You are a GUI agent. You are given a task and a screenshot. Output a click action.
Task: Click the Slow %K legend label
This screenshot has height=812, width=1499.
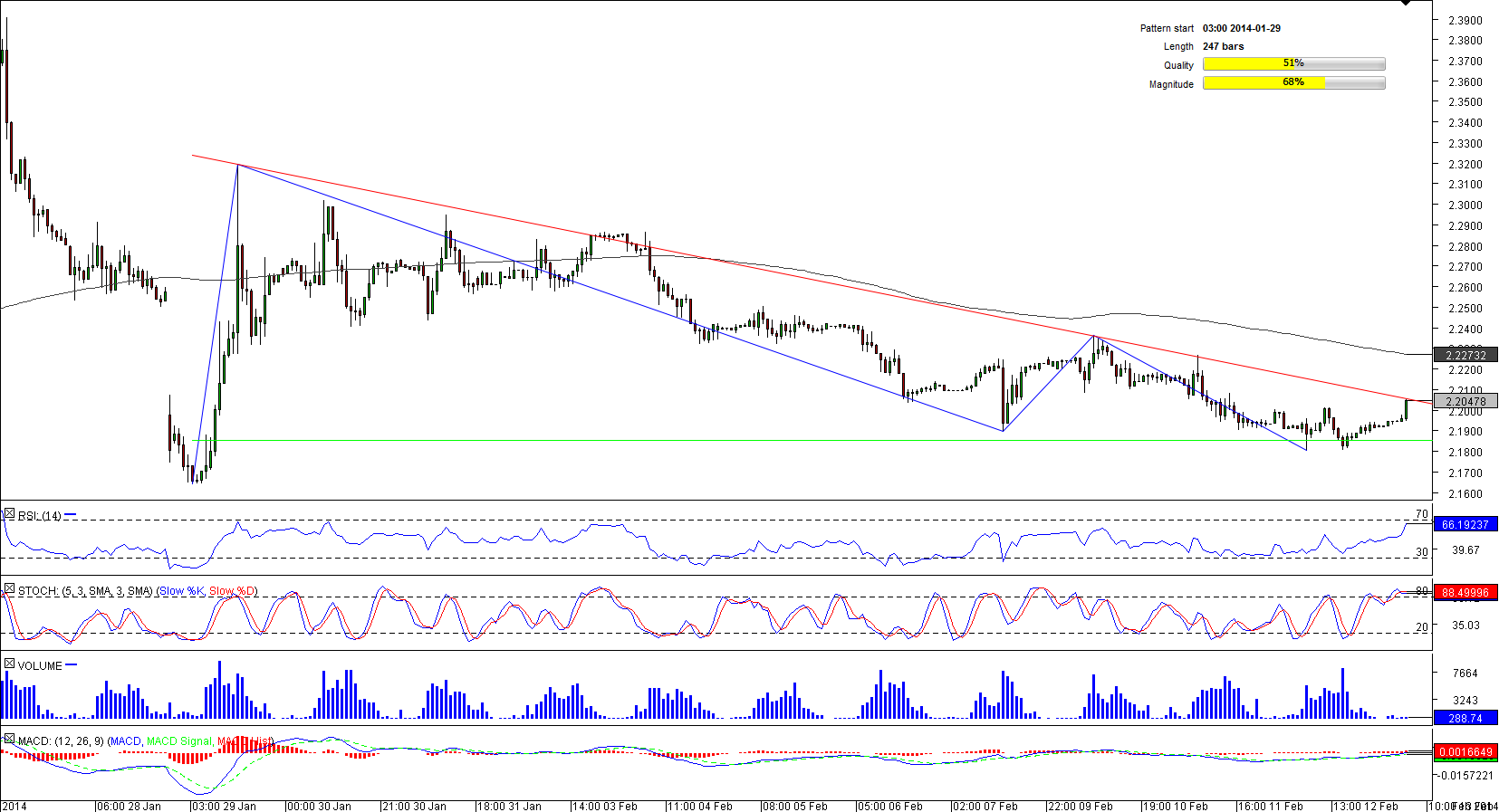point(181,591)
